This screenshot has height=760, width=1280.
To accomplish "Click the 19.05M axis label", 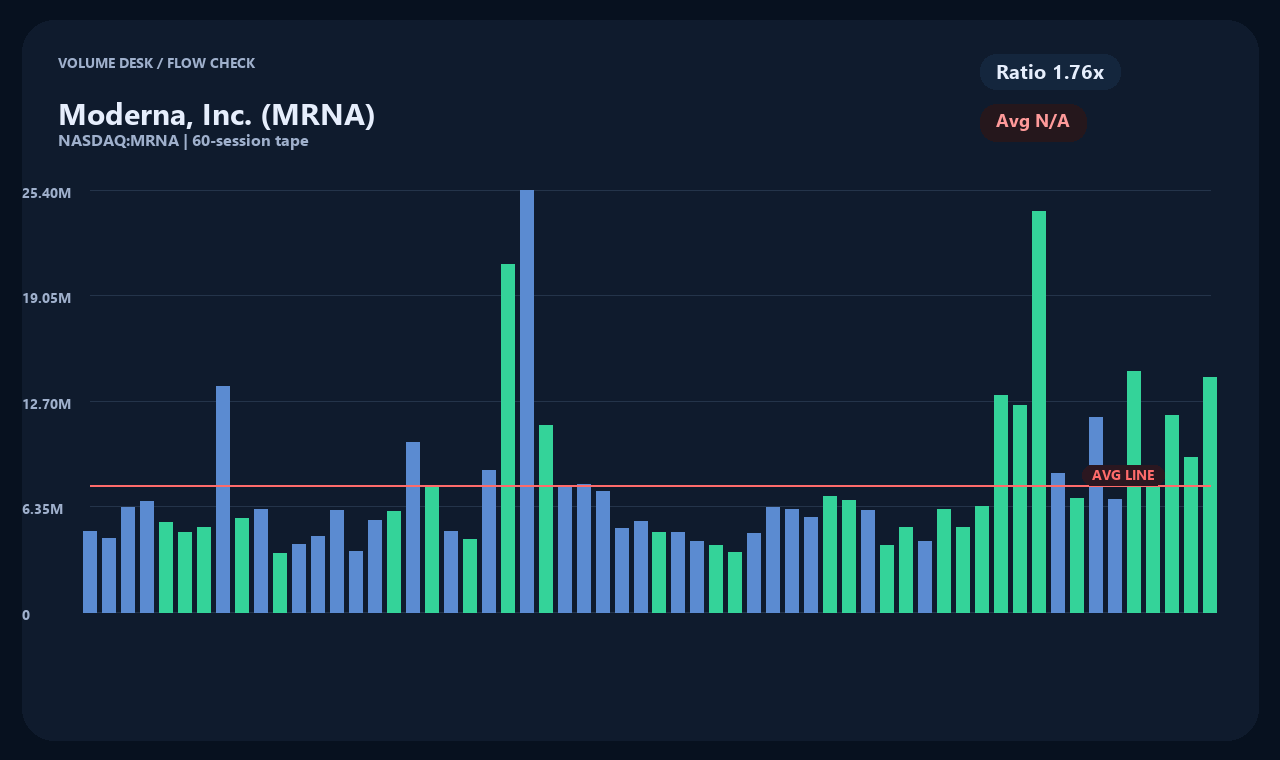I will pos(46,297).
